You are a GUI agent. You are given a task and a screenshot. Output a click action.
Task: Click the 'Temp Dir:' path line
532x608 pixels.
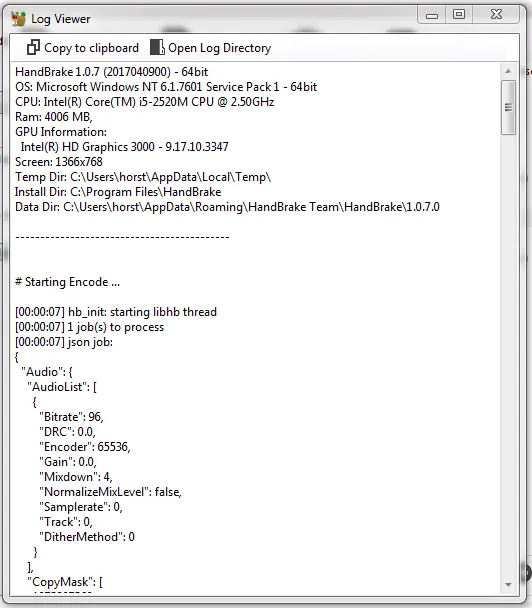coord(143,177)
